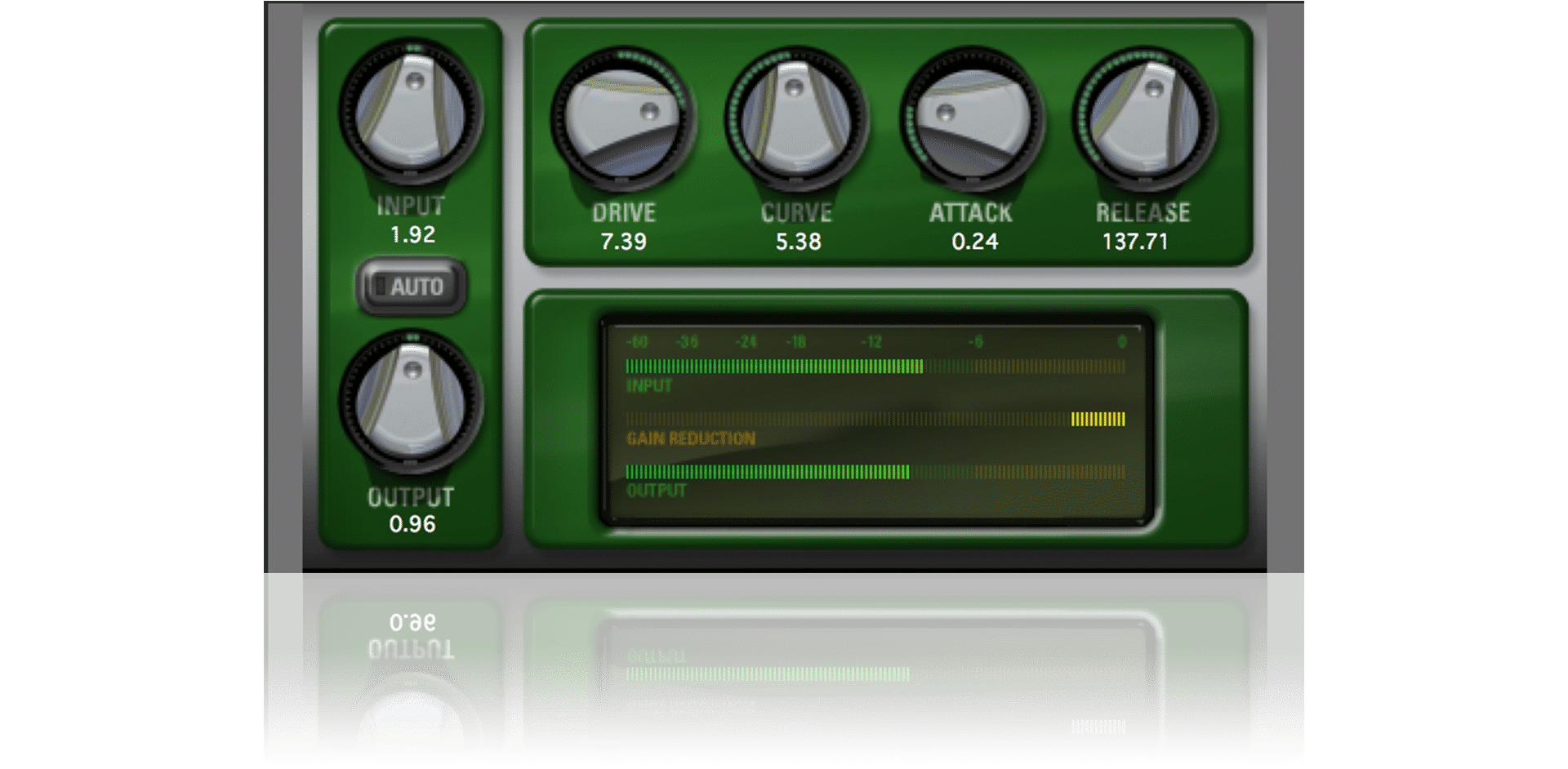1568x769 pixels.
Task: Click the GAIN REDUCTION meter label
Action: 691,438
